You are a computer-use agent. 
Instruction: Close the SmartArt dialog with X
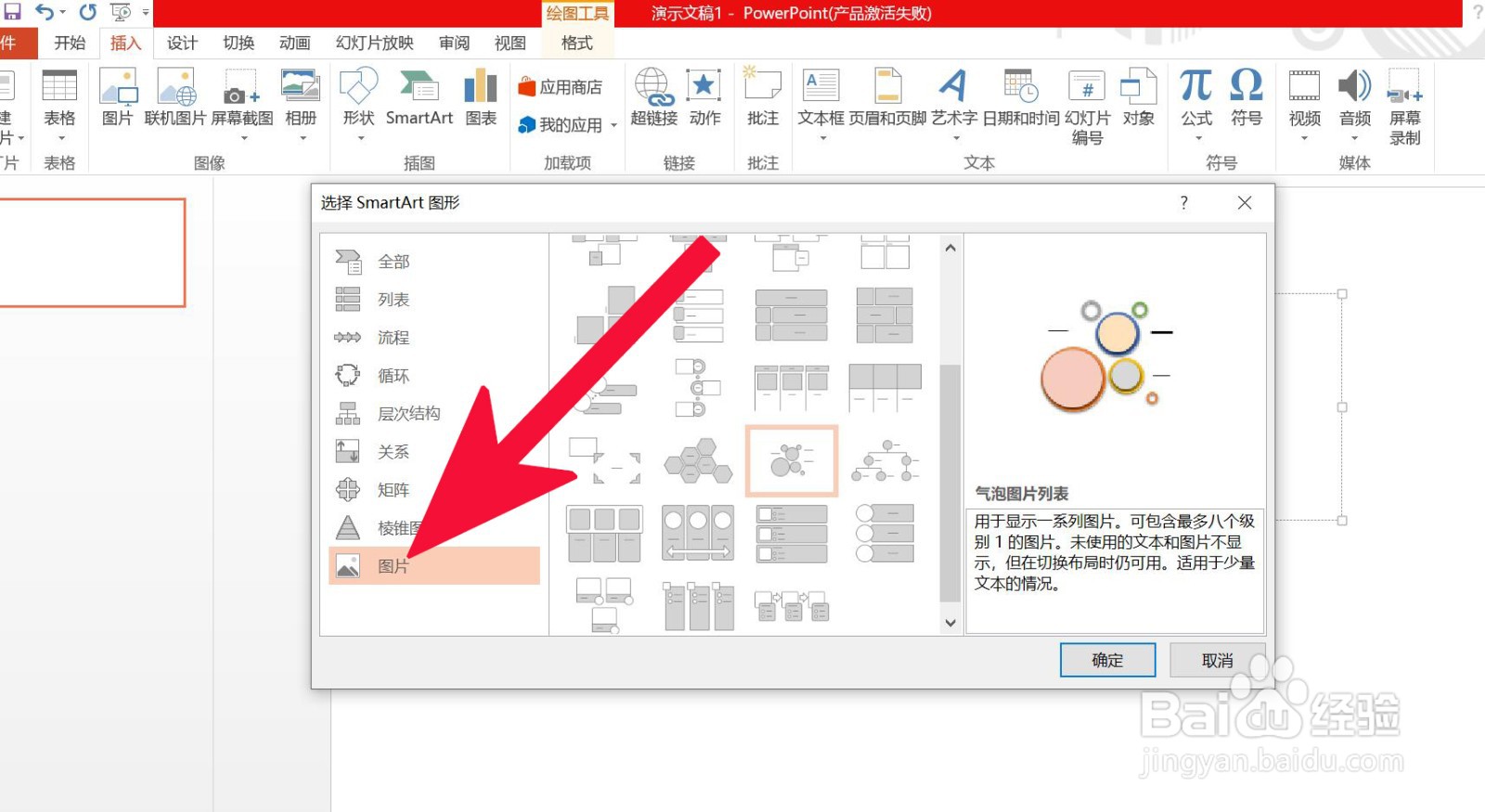pos(1245,202)
